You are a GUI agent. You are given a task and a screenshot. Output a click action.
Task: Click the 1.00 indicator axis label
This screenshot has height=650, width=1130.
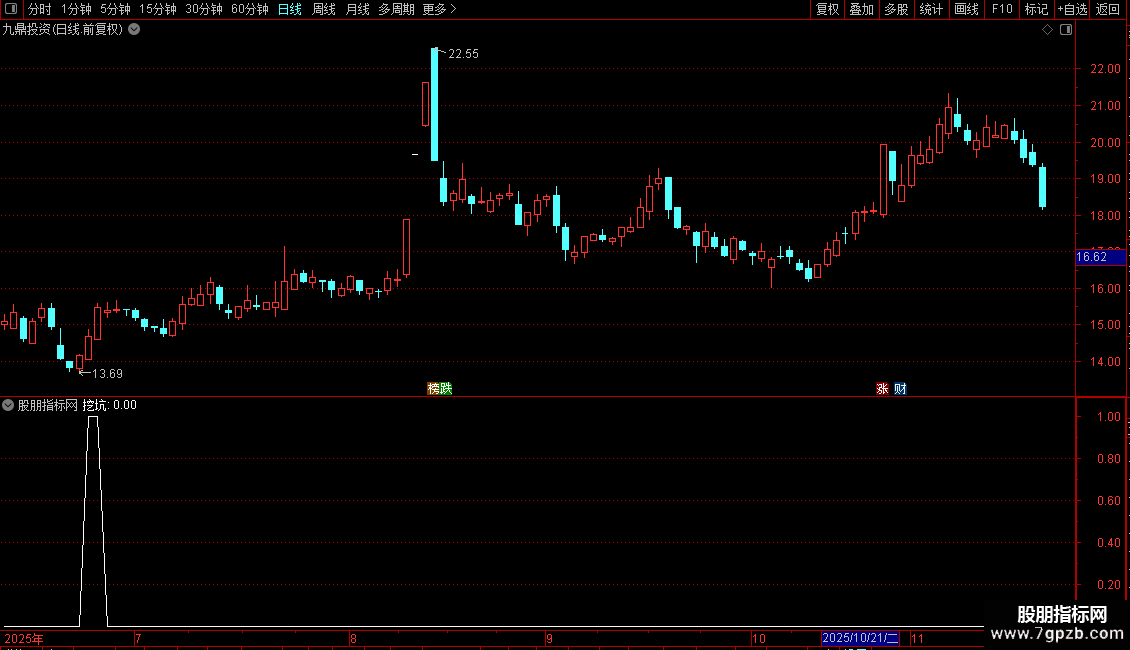coord(1108,417)
